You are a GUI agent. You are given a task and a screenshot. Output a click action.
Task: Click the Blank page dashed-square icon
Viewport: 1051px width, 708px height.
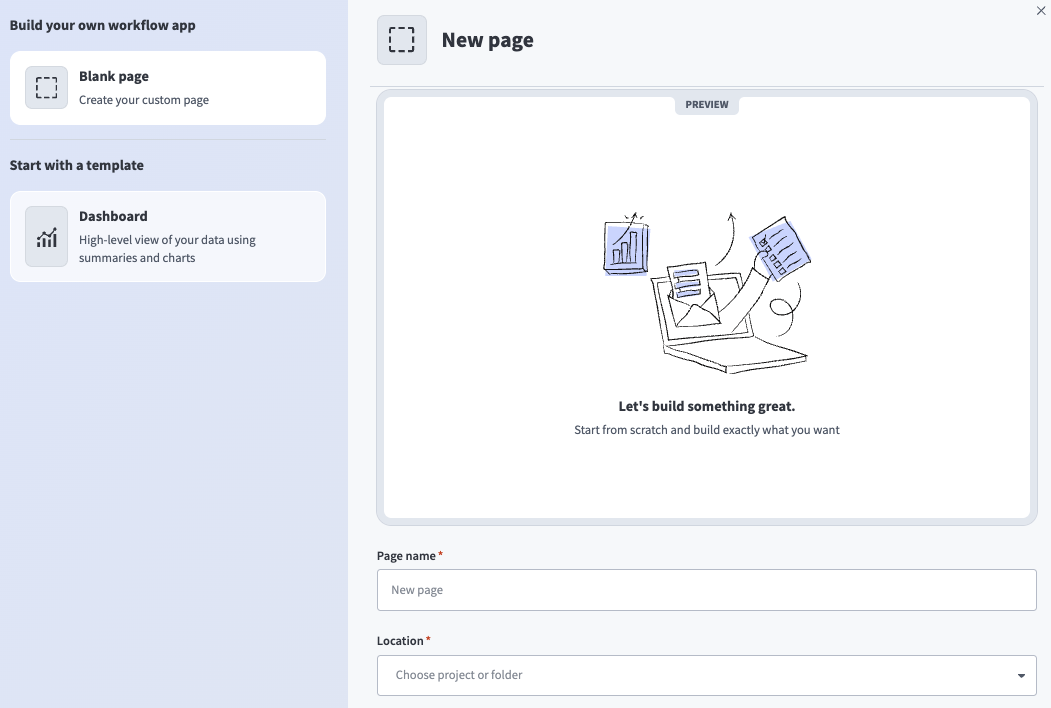pos(46,87)
